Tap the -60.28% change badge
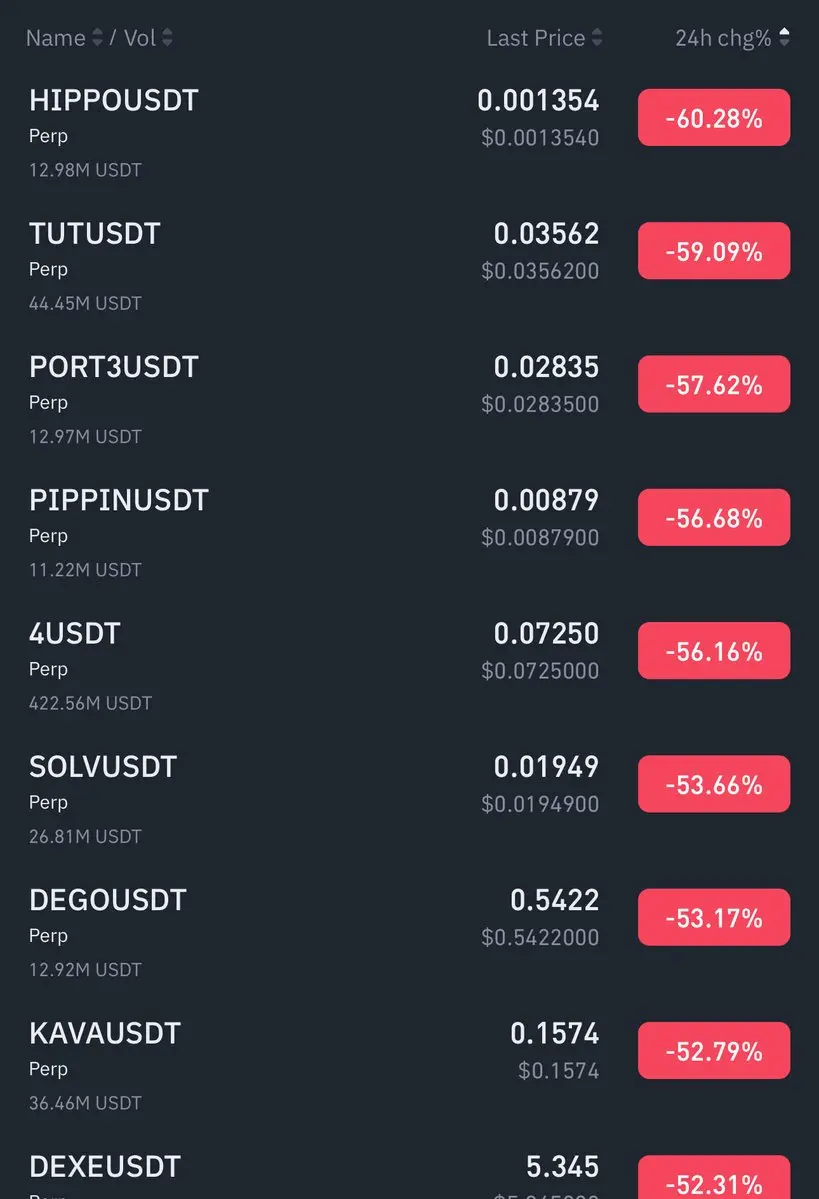 pos(714,118)
